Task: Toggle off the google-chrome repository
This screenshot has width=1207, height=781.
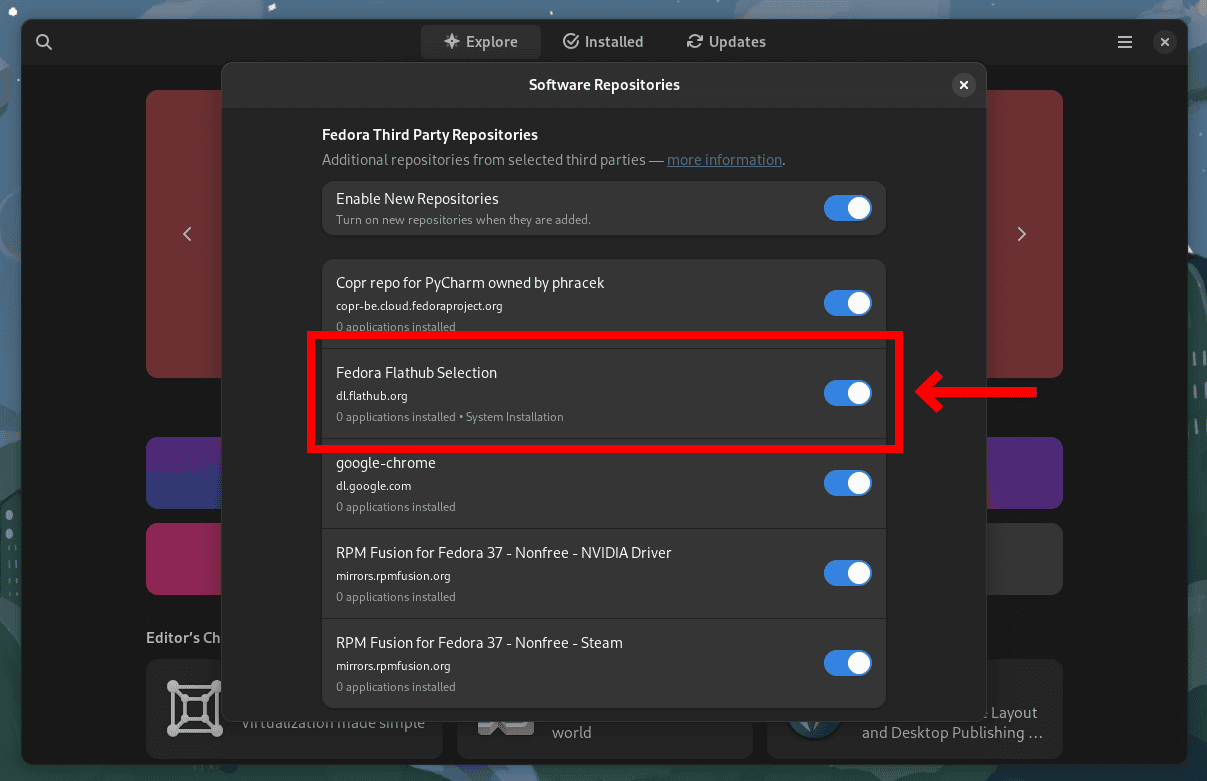Action: (x=847, y=483)
